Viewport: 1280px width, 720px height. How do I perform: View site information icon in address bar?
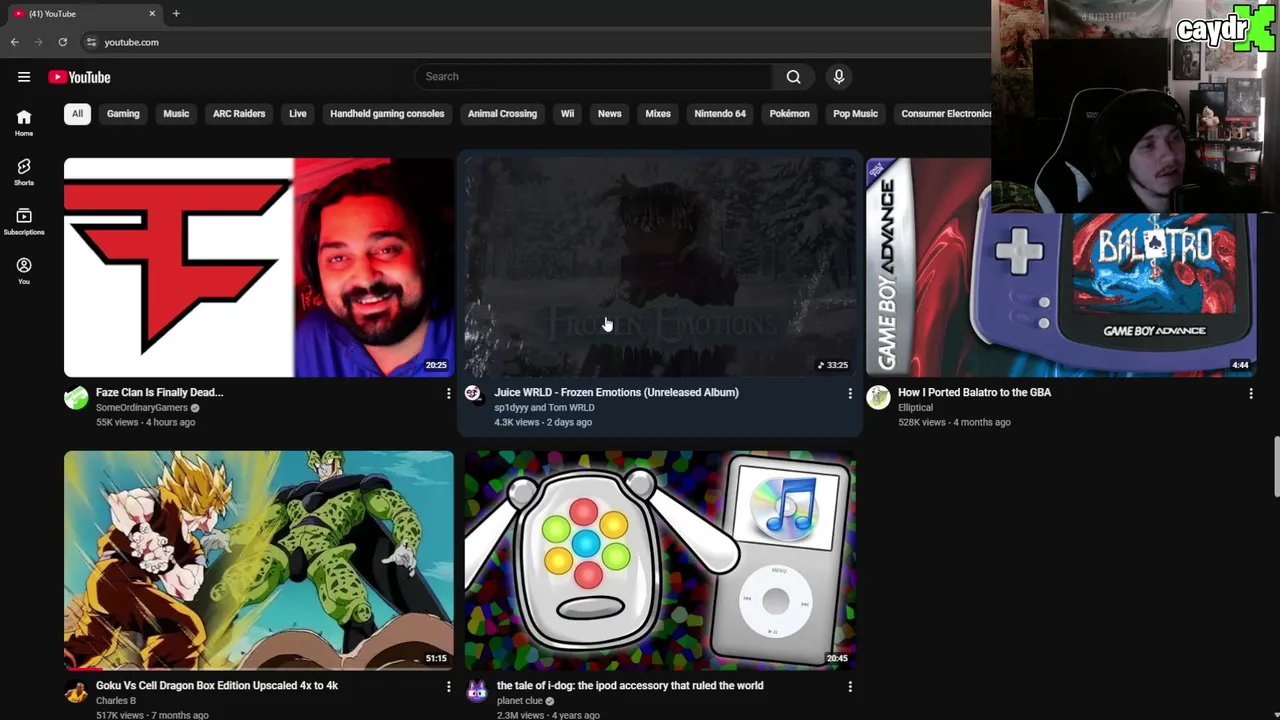point(91,42)
